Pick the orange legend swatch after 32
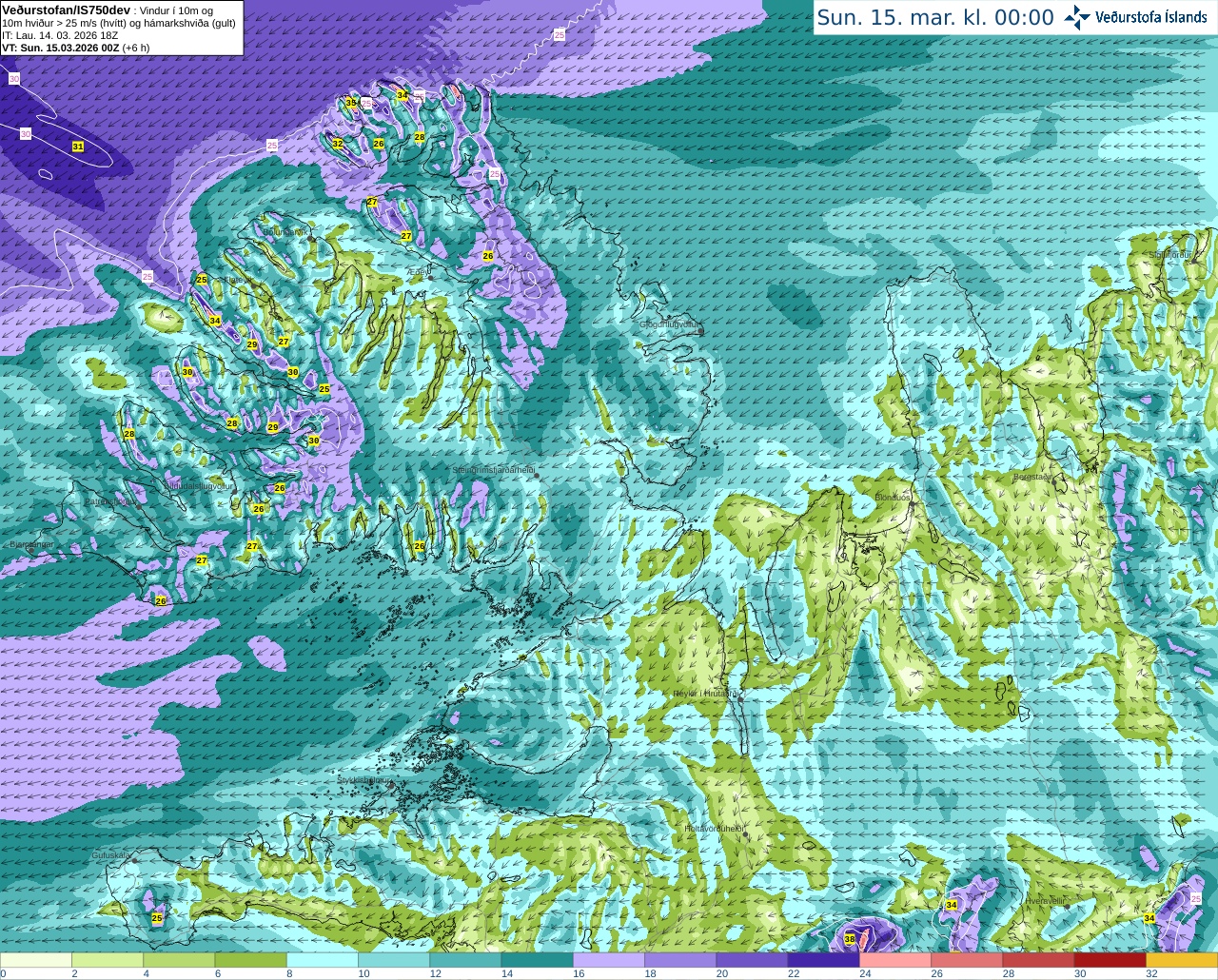The height and width of the screenshot is (980, 1218). pos(1182,960)
